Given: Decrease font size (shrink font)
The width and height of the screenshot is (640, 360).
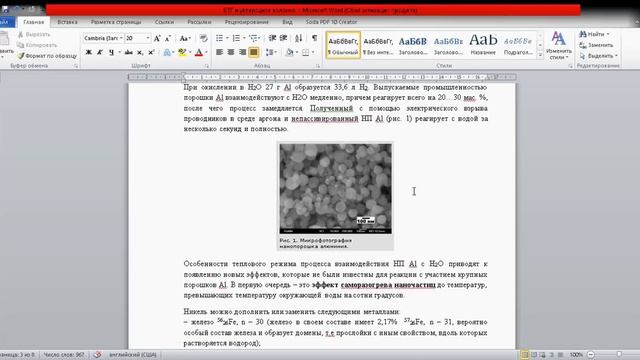Looking at the screenshot, I should pos(168,38).
